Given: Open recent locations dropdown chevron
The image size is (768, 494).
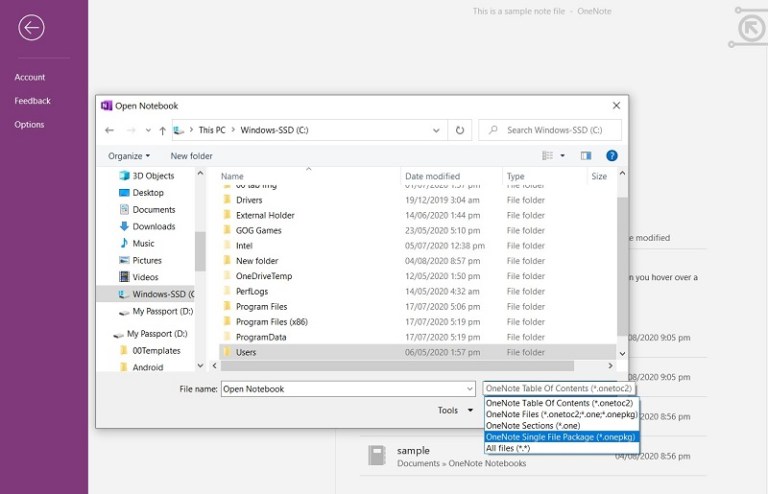Looking at the screenshot, I should (148, 130).
